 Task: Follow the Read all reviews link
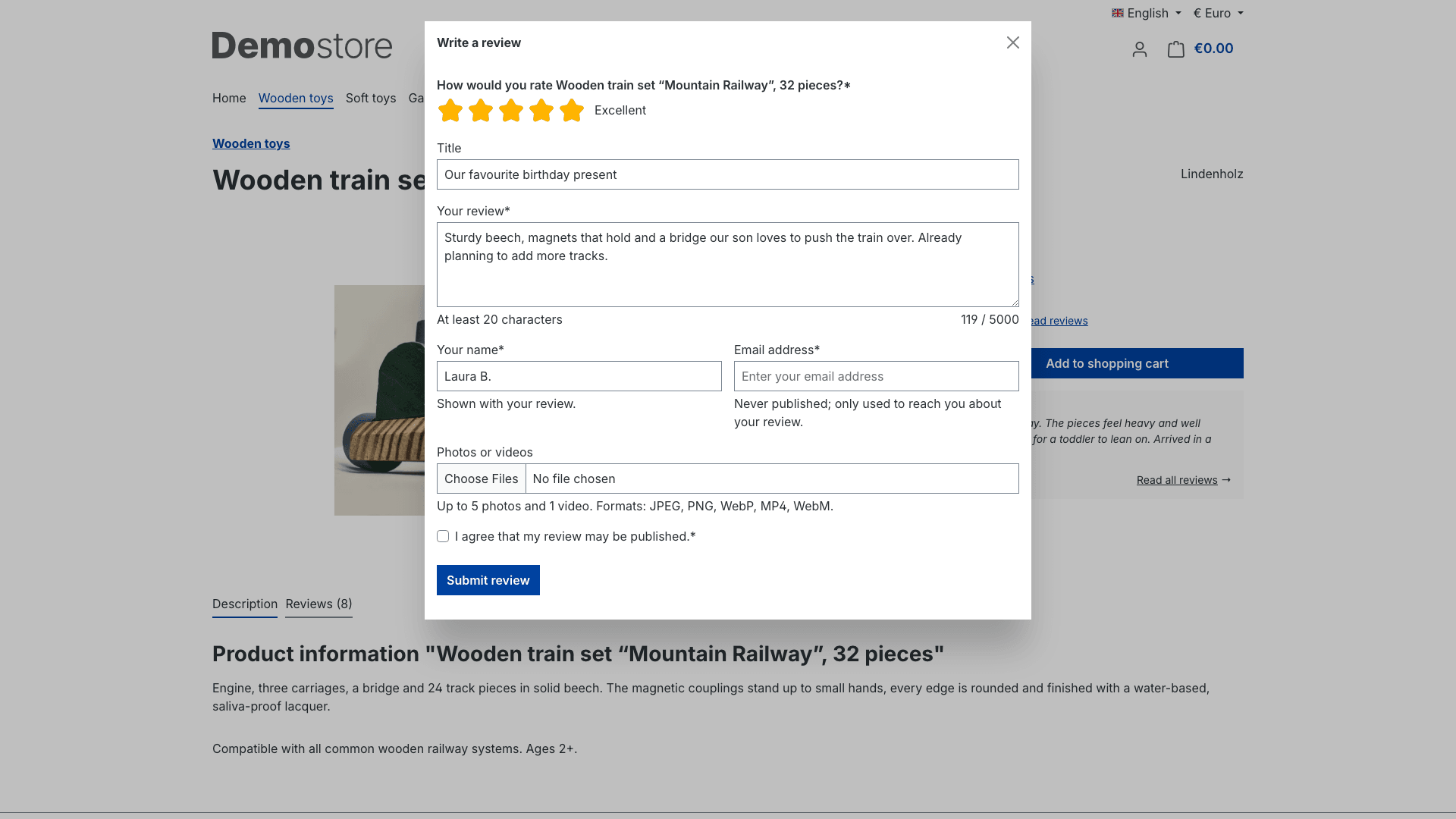[1177, 480]
